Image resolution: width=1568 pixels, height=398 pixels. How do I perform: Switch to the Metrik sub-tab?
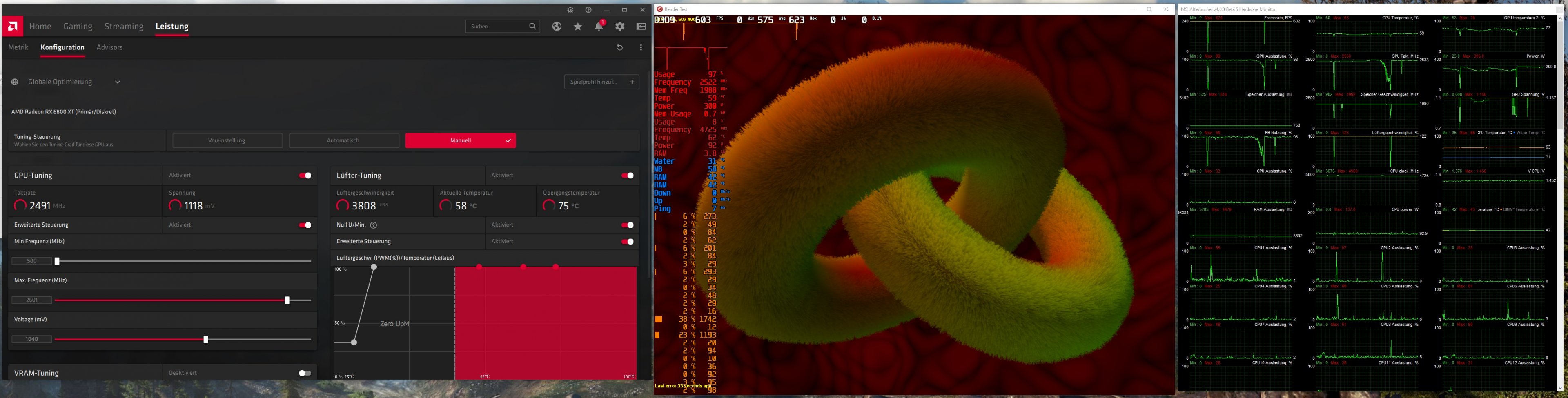[18, 47]
